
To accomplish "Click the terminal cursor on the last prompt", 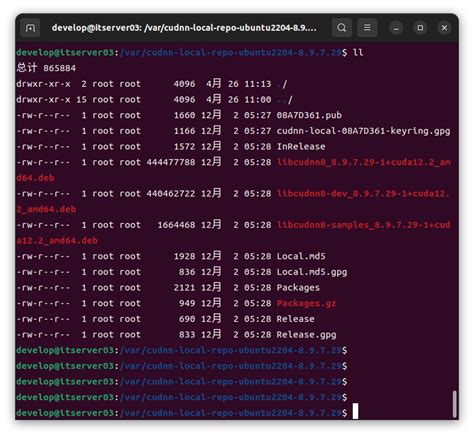I will tap(355, 411).
